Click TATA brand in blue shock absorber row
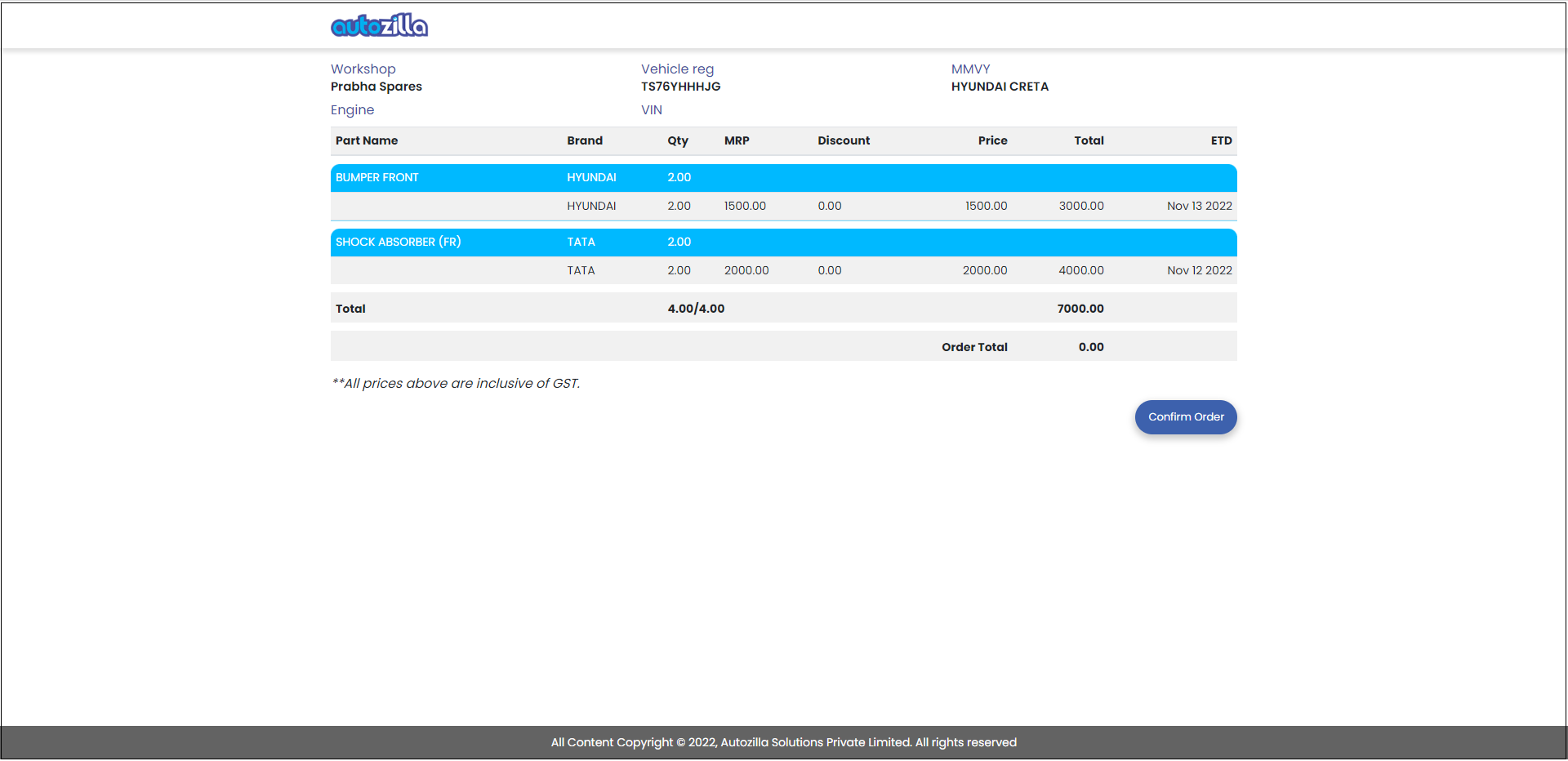Screen dimensions: 1568x761 point(581,243)
